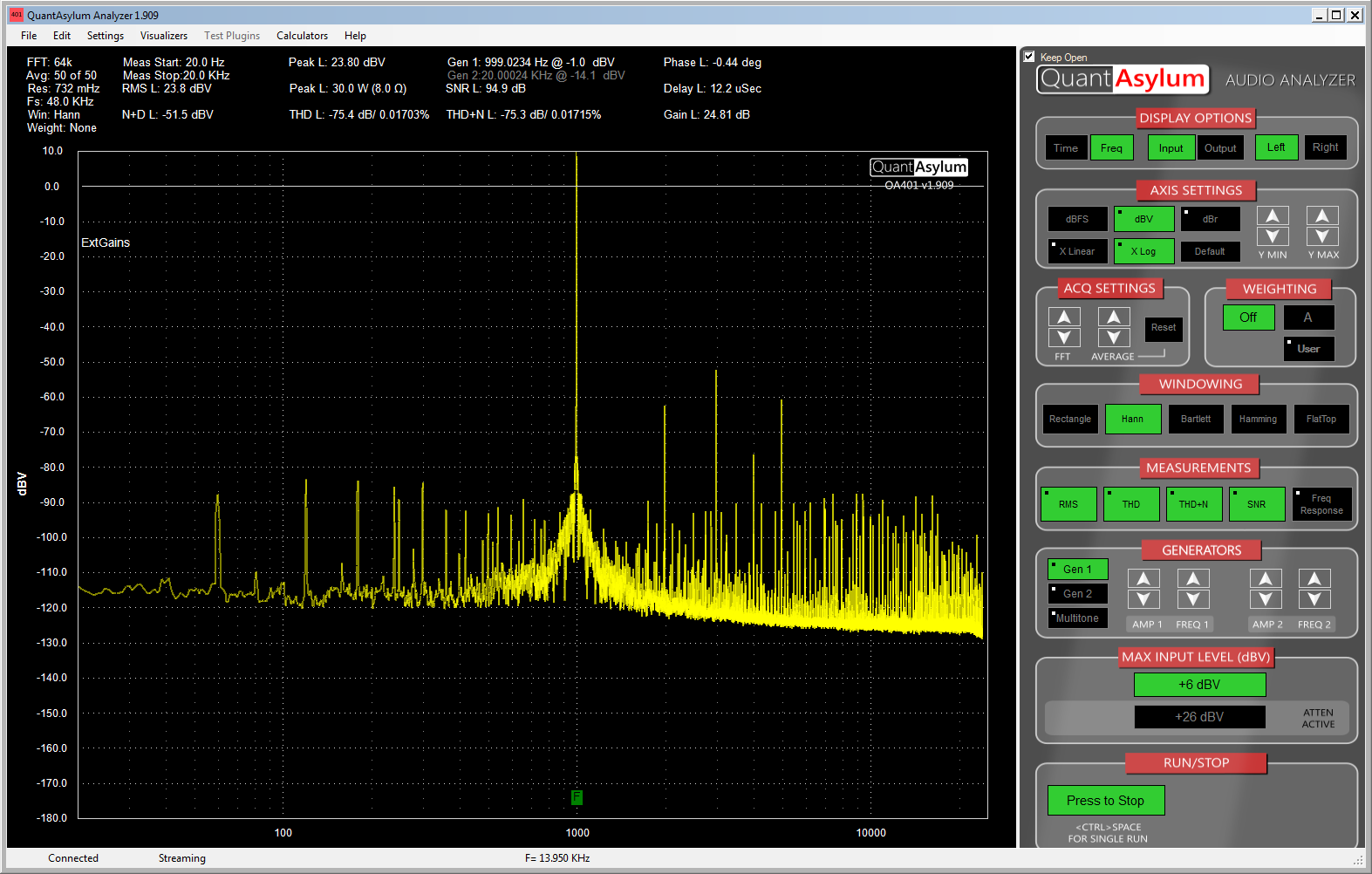Image resolution: width=1372 pixels, height=874 pixels.
Task: Click the Press to Stop button
Action: click(1105, 801)
